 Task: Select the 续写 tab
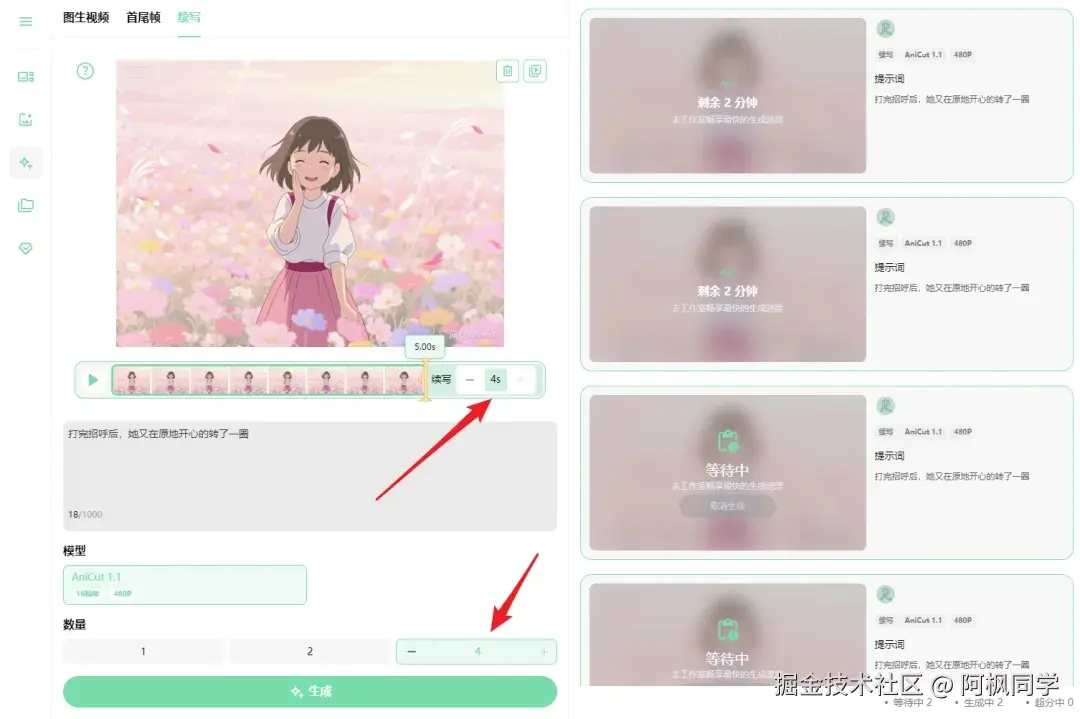point(189,17)
